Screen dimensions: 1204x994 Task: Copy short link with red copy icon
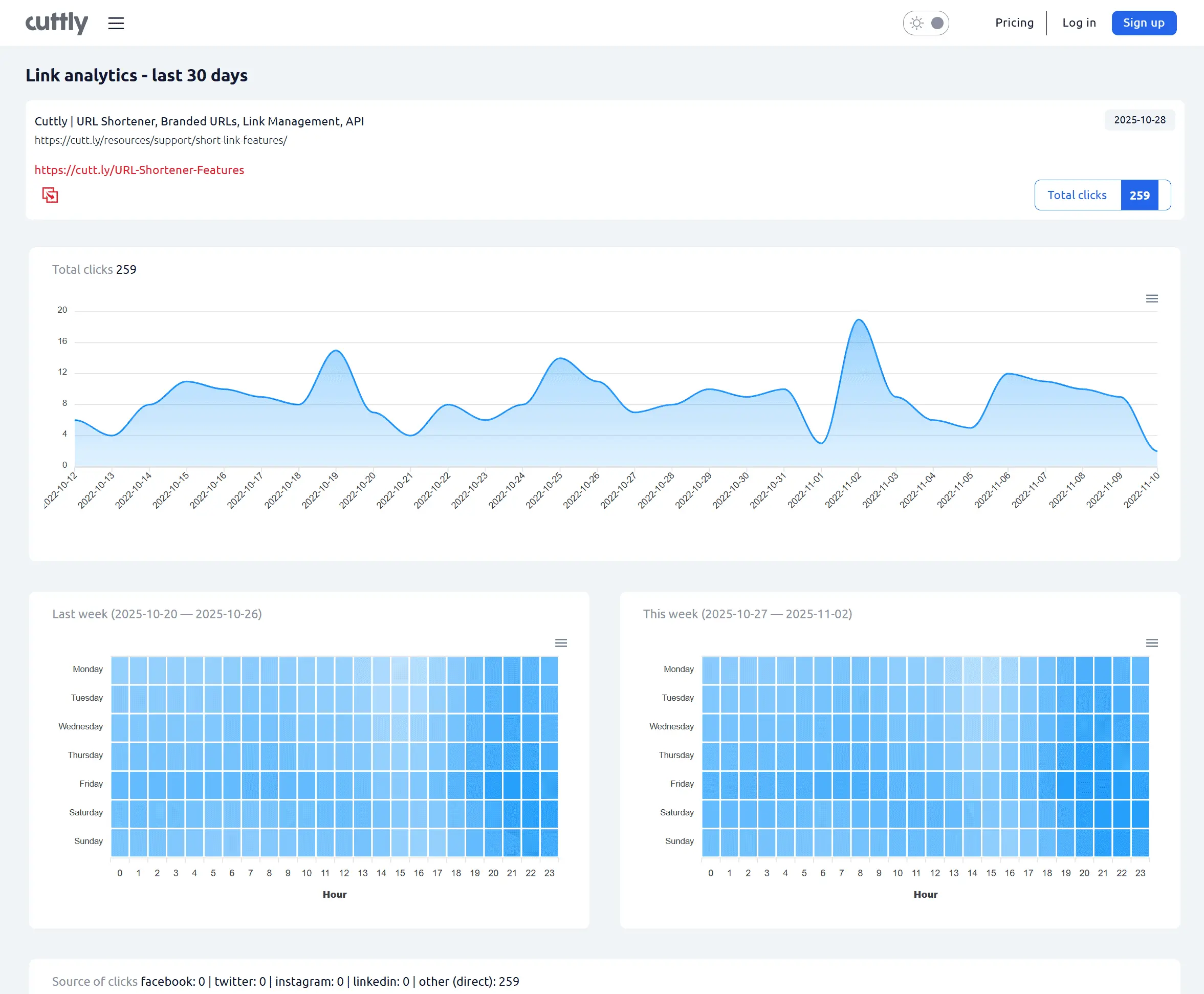tap(50, 195)
